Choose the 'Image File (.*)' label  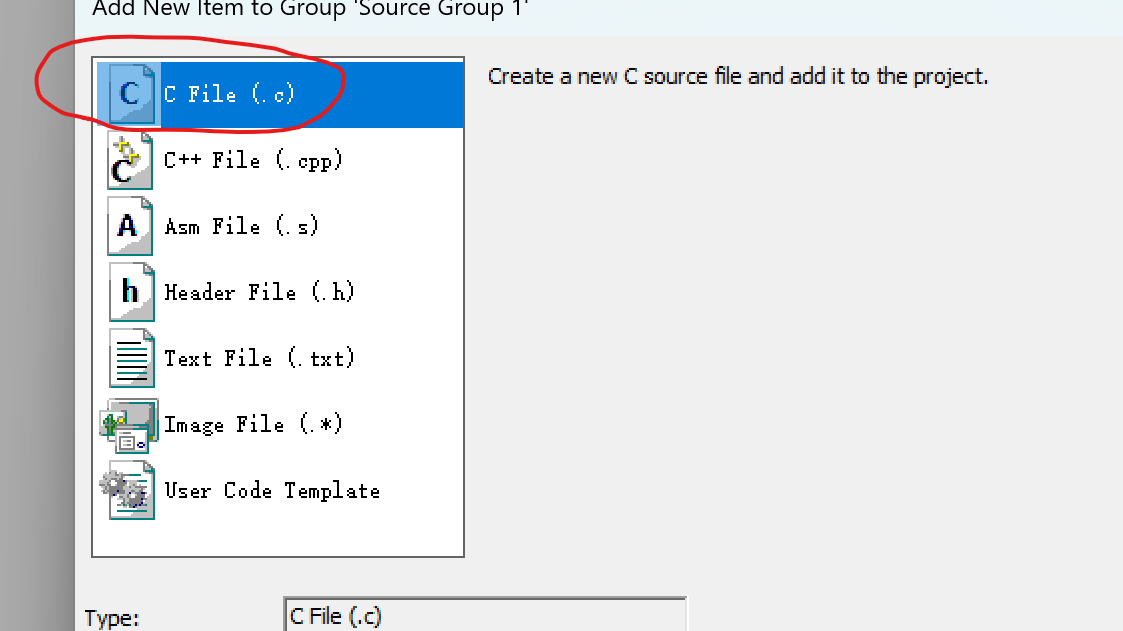pos(254,425)
